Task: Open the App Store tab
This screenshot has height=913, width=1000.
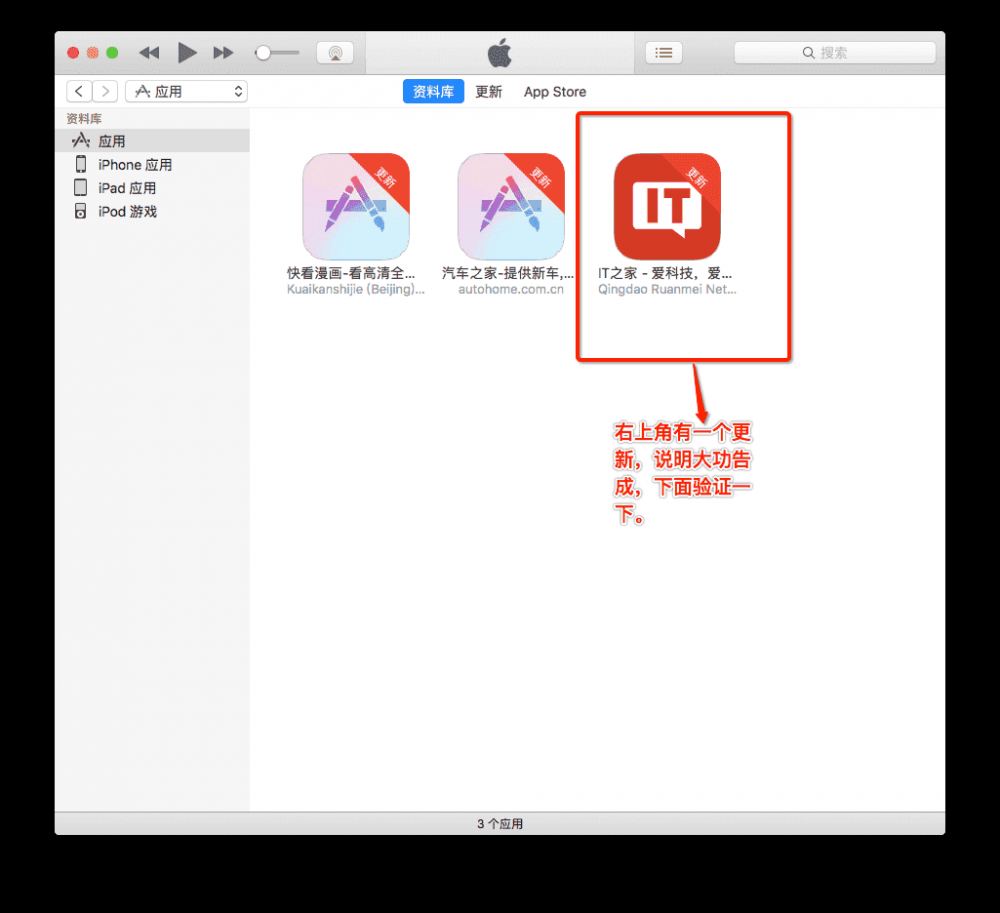Action: [x=554, y=91]
